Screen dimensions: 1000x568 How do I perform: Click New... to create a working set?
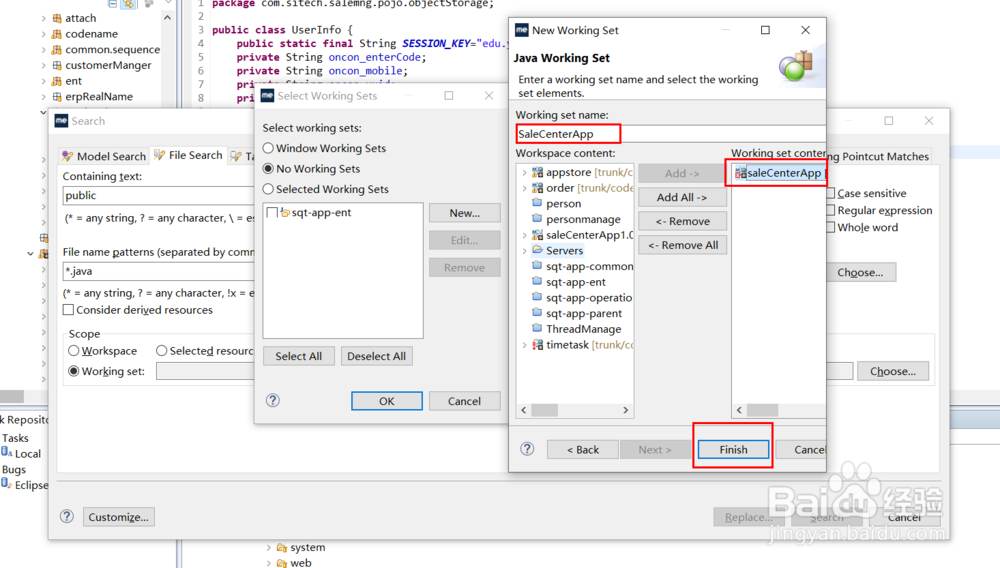[464, 213]
